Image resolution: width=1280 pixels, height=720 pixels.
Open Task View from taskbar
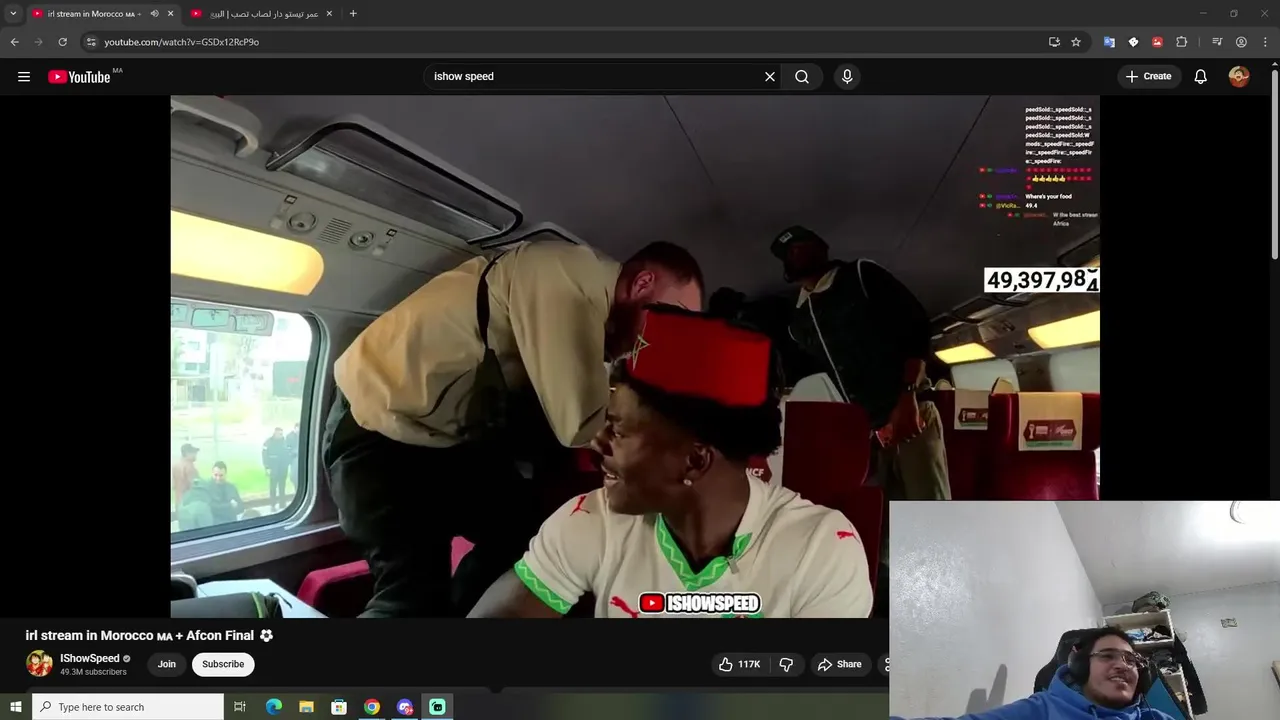point(240,707)
